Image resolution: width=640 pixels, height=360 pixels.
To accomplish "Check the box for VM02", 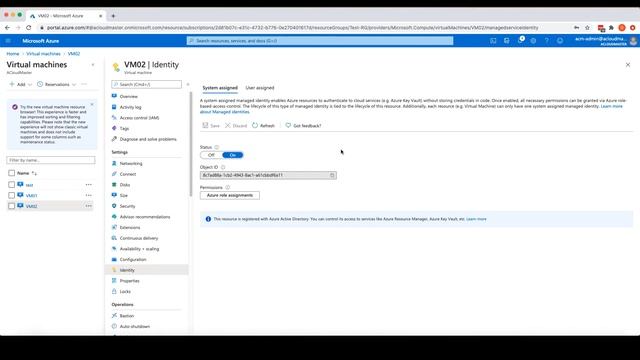I will tap(11, 206).
